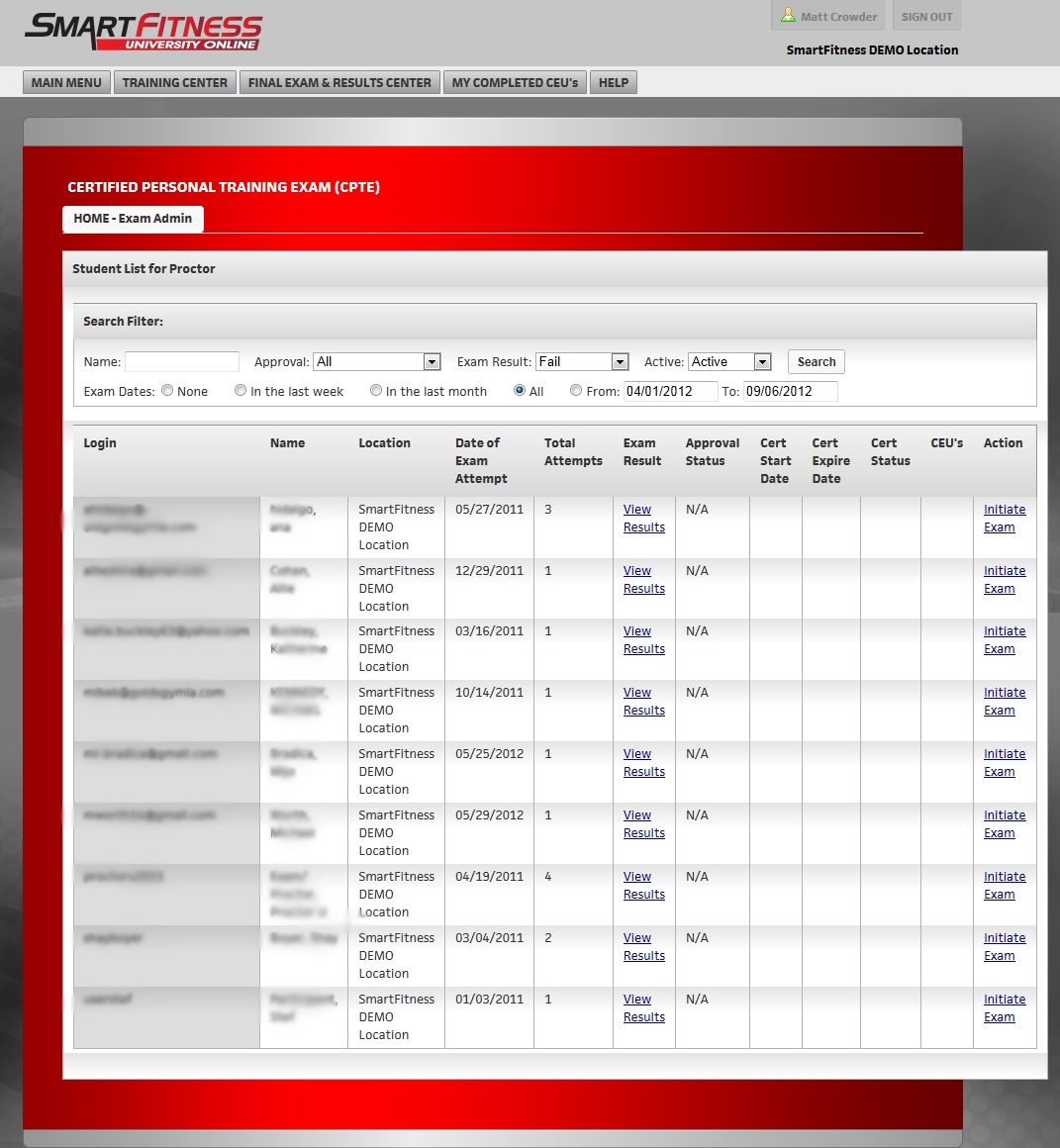Initiate Exam in the 03/04/2011 row
Screen dimensions: 1060x1148
point(1005,947)
